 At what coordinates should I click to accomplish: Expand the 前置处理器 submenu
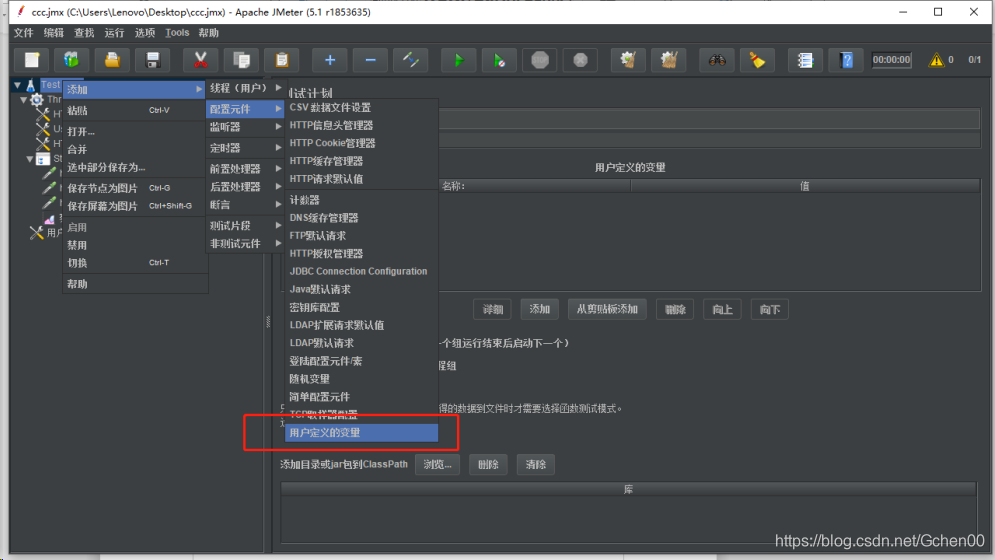(x=246, y=168)
